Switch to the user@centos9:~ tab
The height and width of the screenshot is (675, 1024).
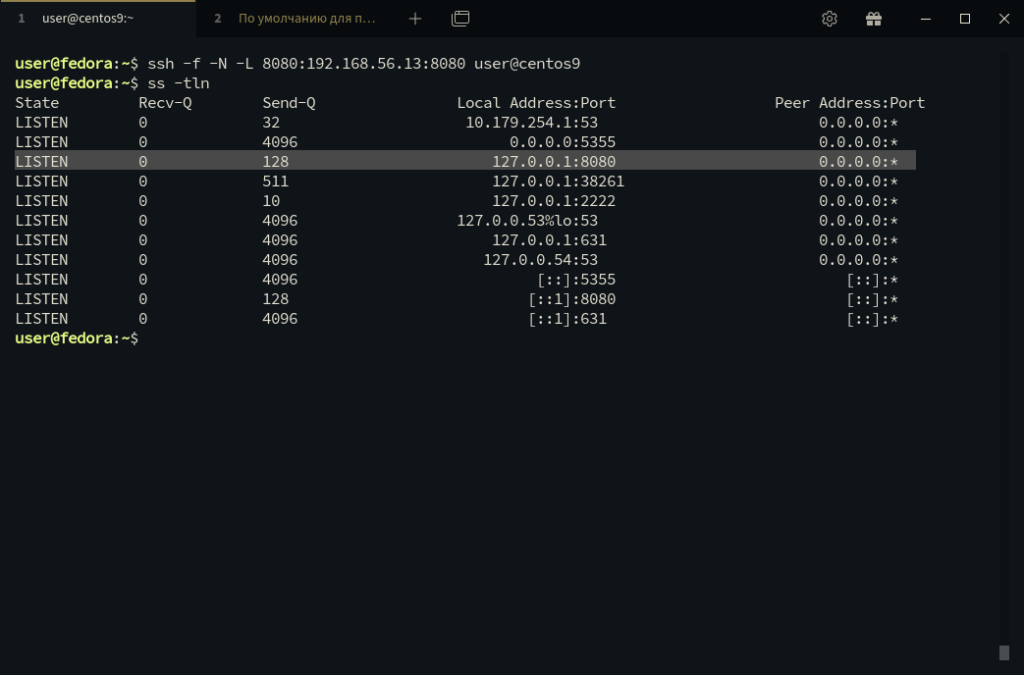tap(98, 19)
